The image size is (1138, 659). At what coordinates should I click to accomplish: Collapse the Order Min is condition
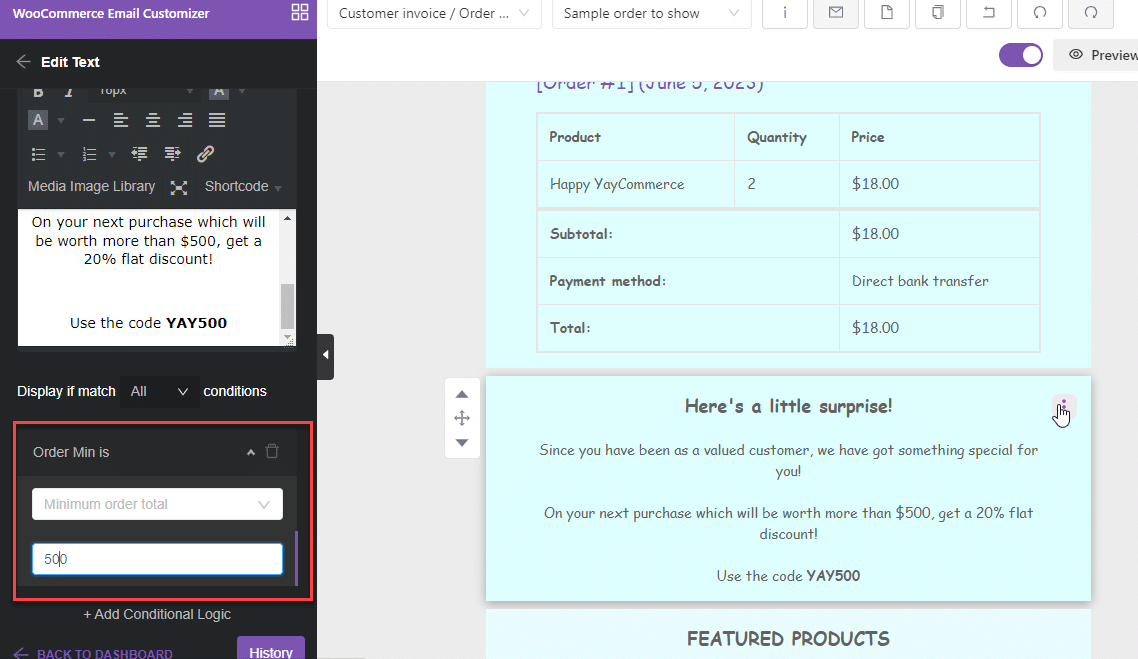click(x=251, y=451)
